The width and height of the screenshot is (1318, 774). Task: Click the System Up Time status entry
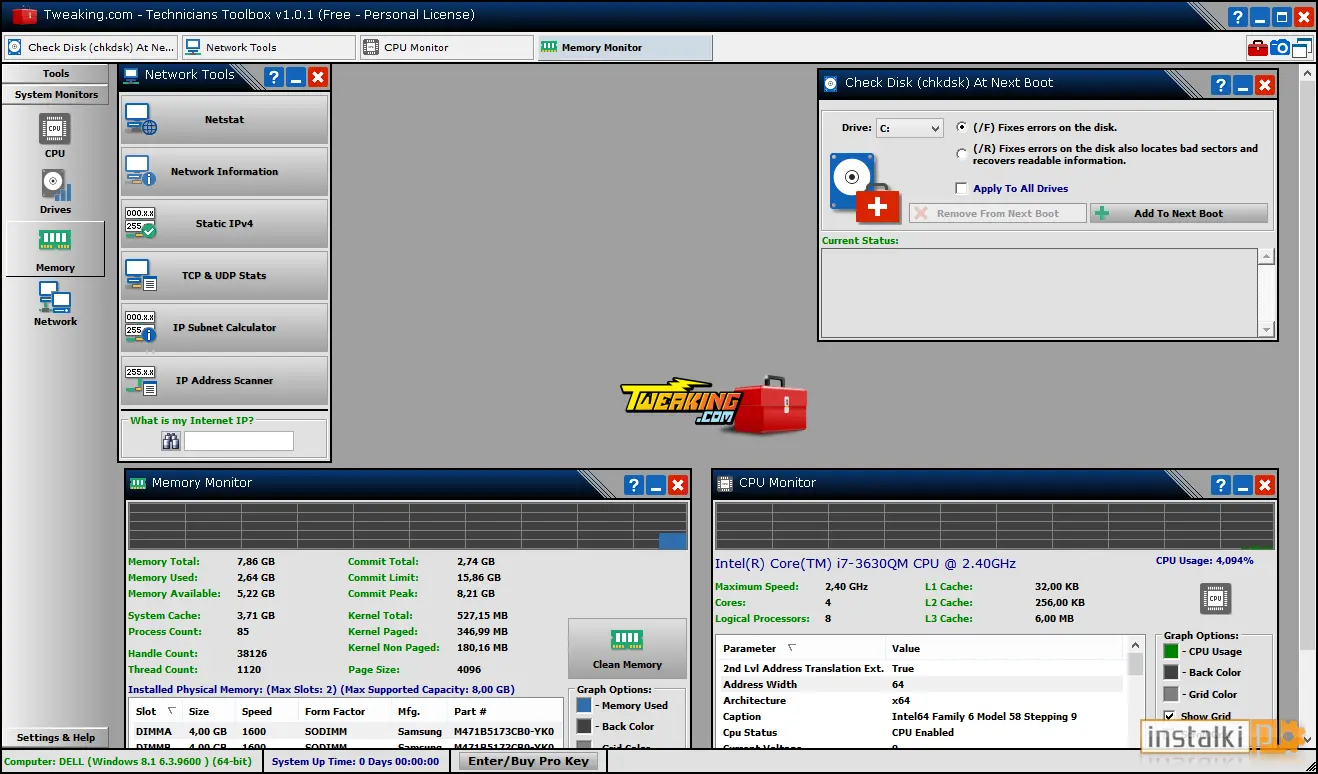coord(356,761)
